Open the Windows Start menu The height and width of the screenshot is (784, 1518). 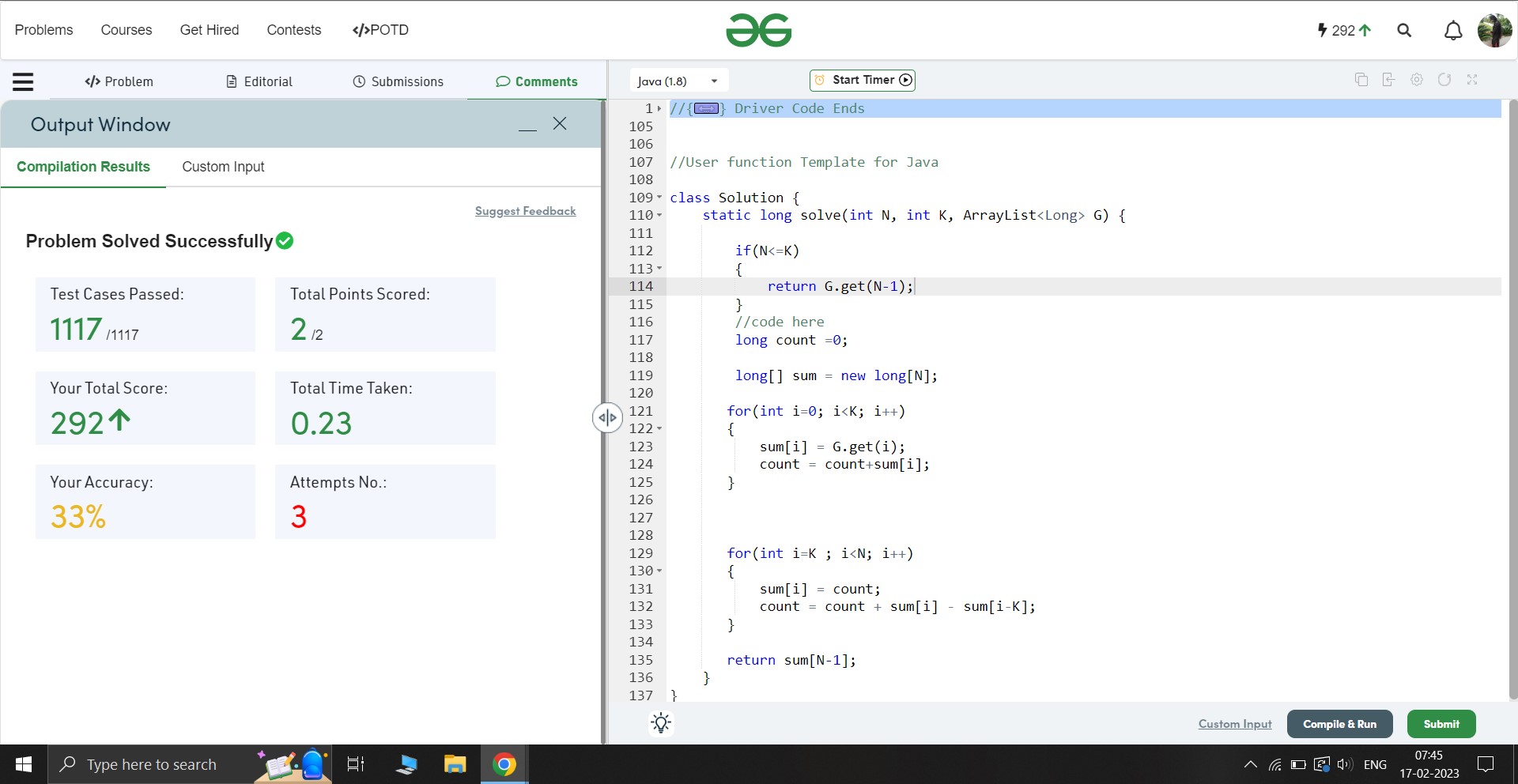24,764
